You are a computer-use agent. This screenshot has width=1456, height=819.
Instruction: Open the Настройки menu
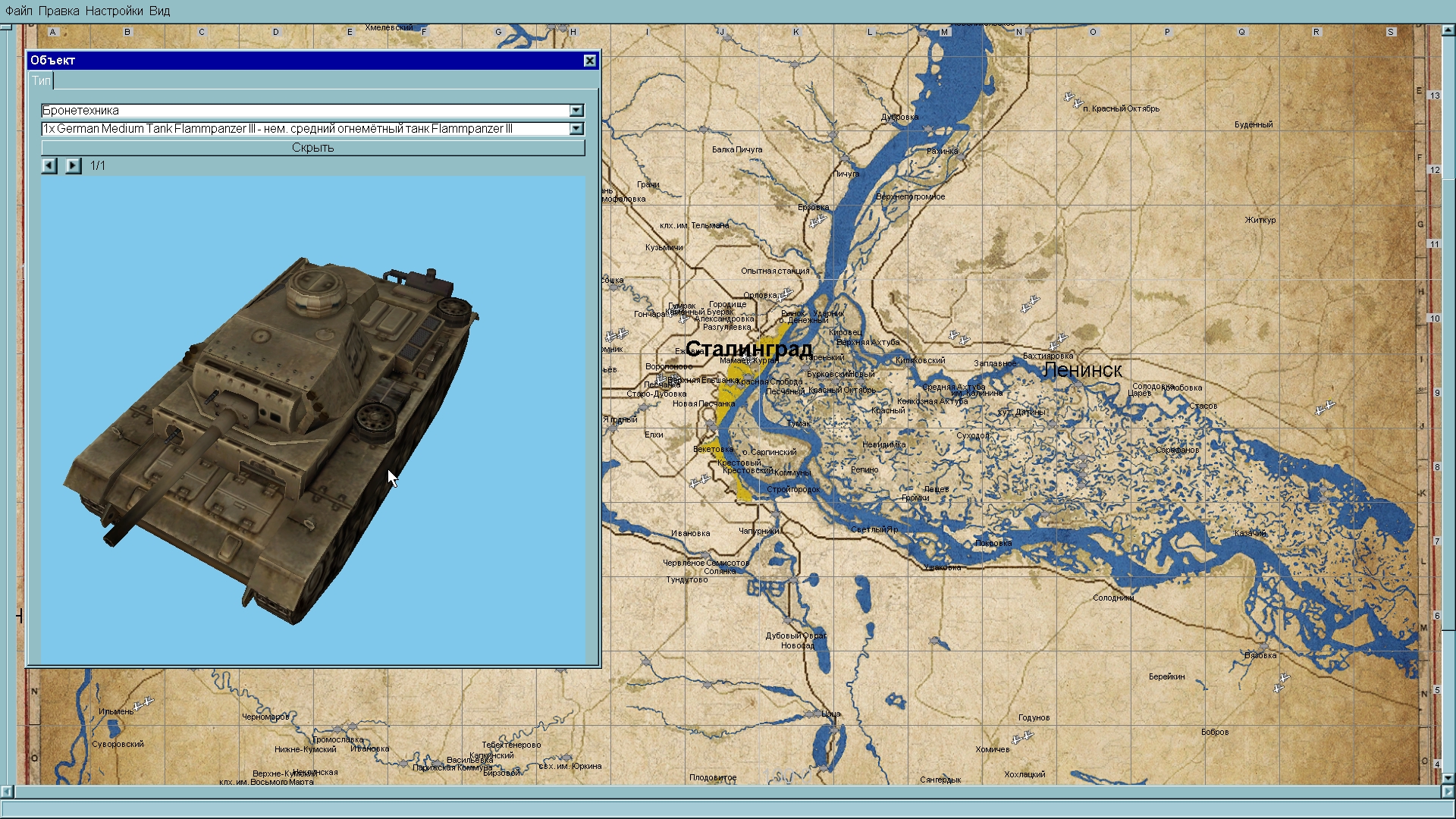tap(114, 11)
